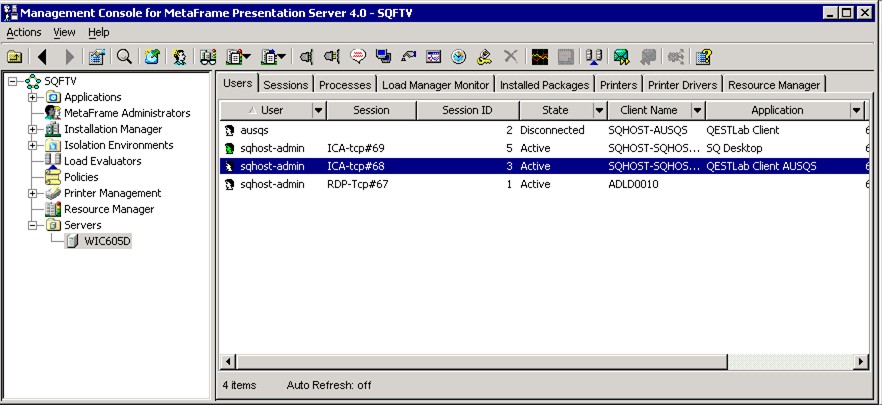Click the shadow session monitors icon
The width and height of the screenshot is (882, 405).
click(x=383, y=57)
